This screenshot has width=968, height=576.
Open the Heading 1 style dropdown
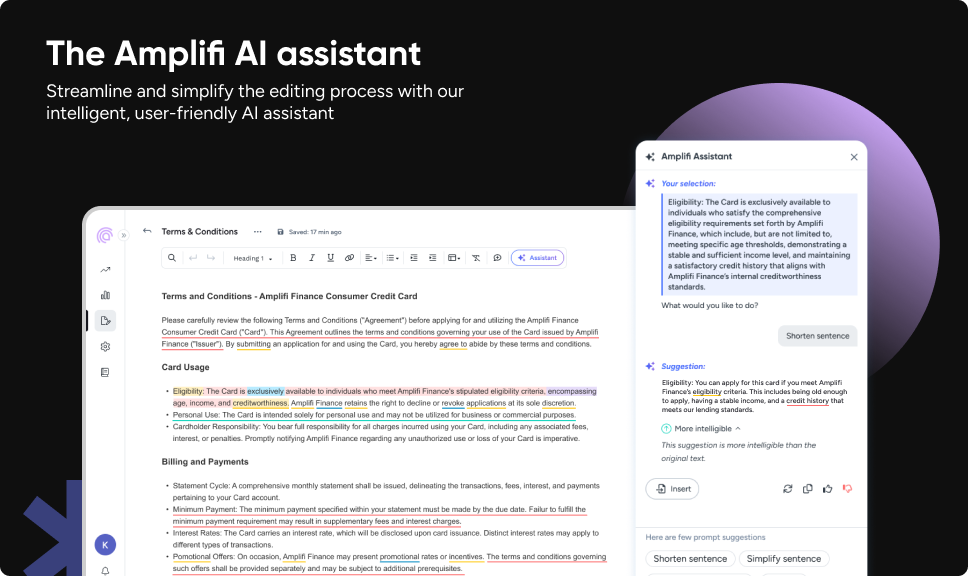click(x=252, y=258)
